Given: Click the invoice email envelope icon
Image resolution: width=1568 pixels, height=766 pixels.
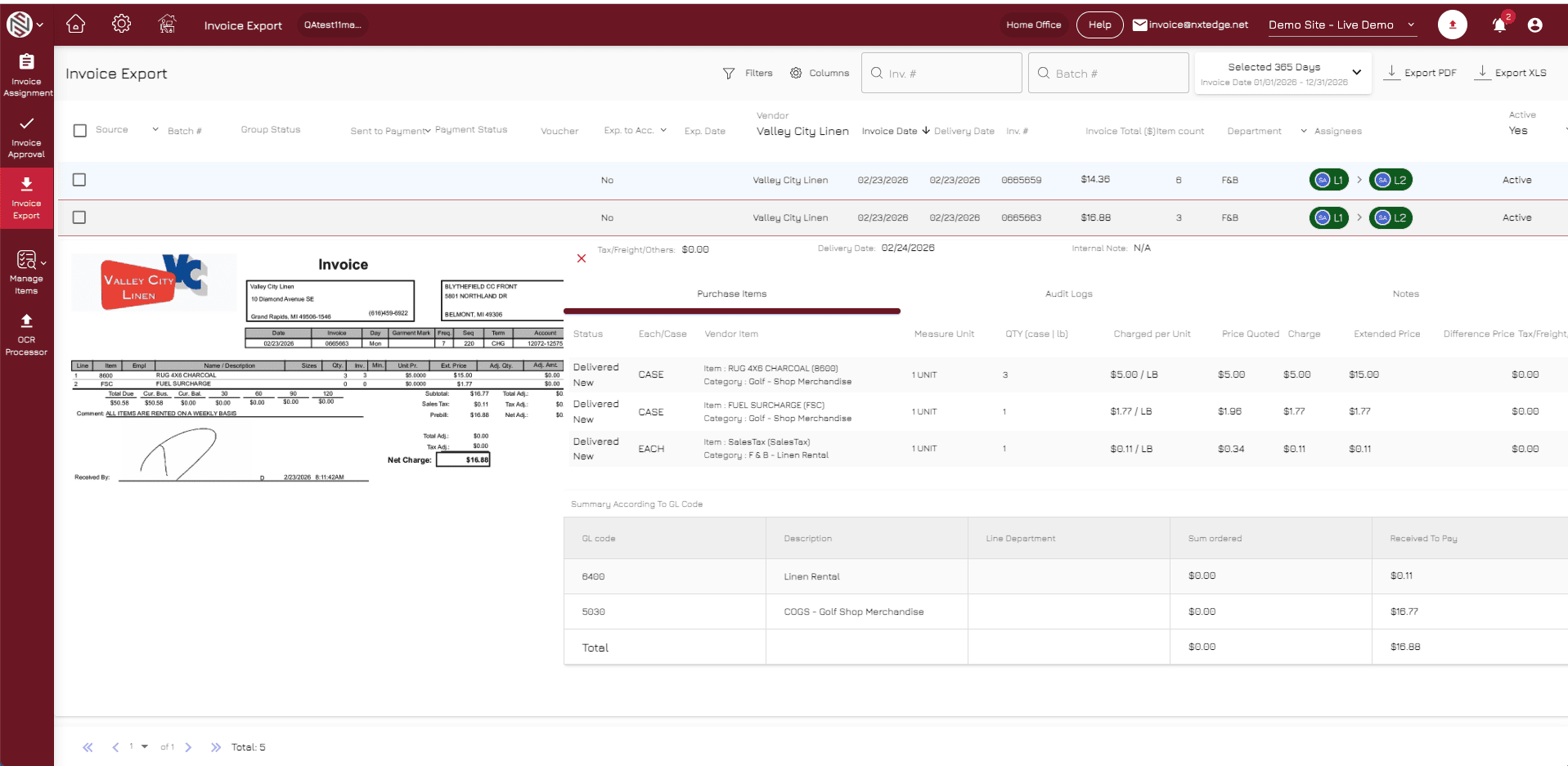Looking at the screenshot, I should 1139,25.
